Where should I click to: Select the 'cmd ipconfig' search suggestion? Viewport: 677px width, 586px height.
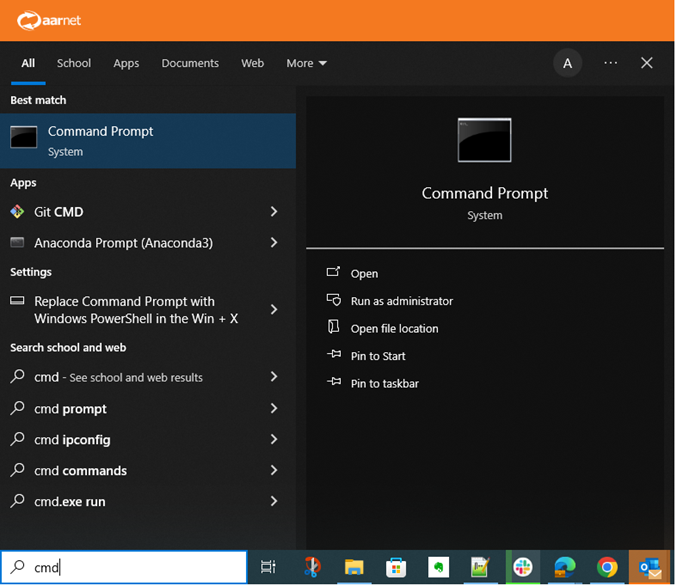click(148, 440)
